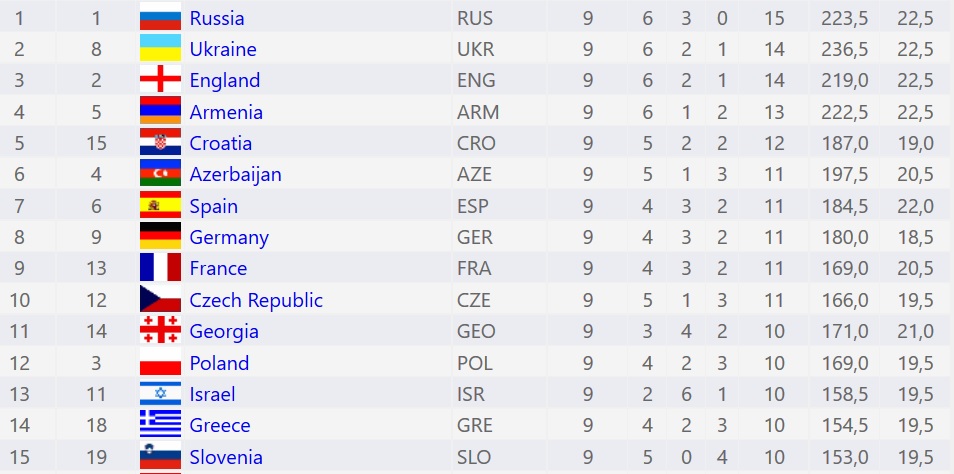
Task: Click the Greece flag icon
Action: click(x=160, y=424)
